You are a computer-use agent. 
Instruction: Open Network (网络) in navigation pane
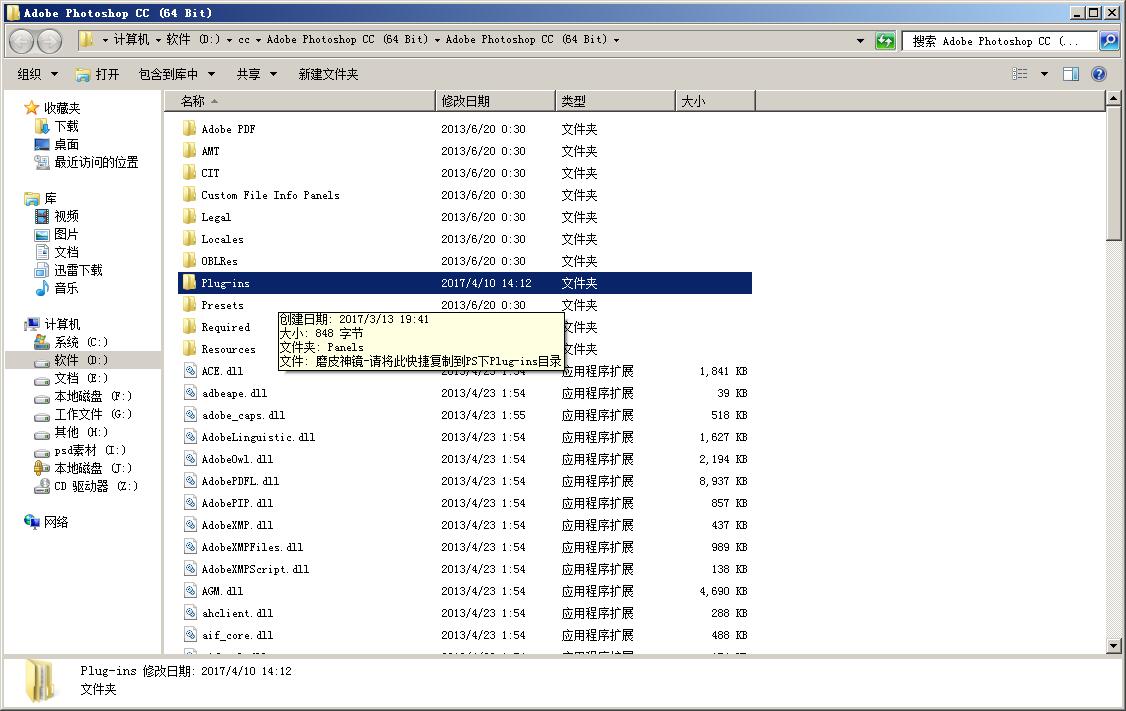pyautogui.click(x=56, y=522)
